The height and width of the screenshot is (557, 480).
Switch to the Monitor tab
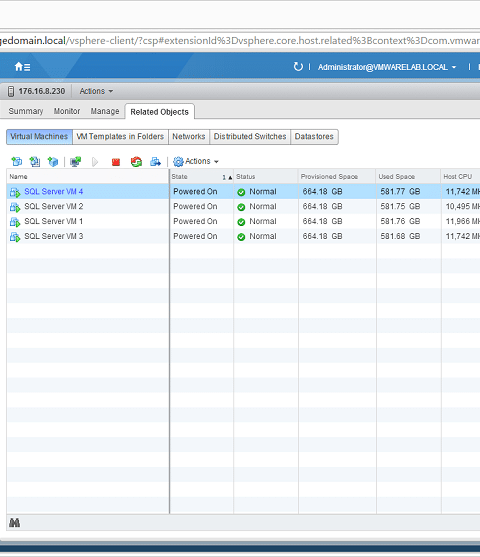click(x=67, y=111)
